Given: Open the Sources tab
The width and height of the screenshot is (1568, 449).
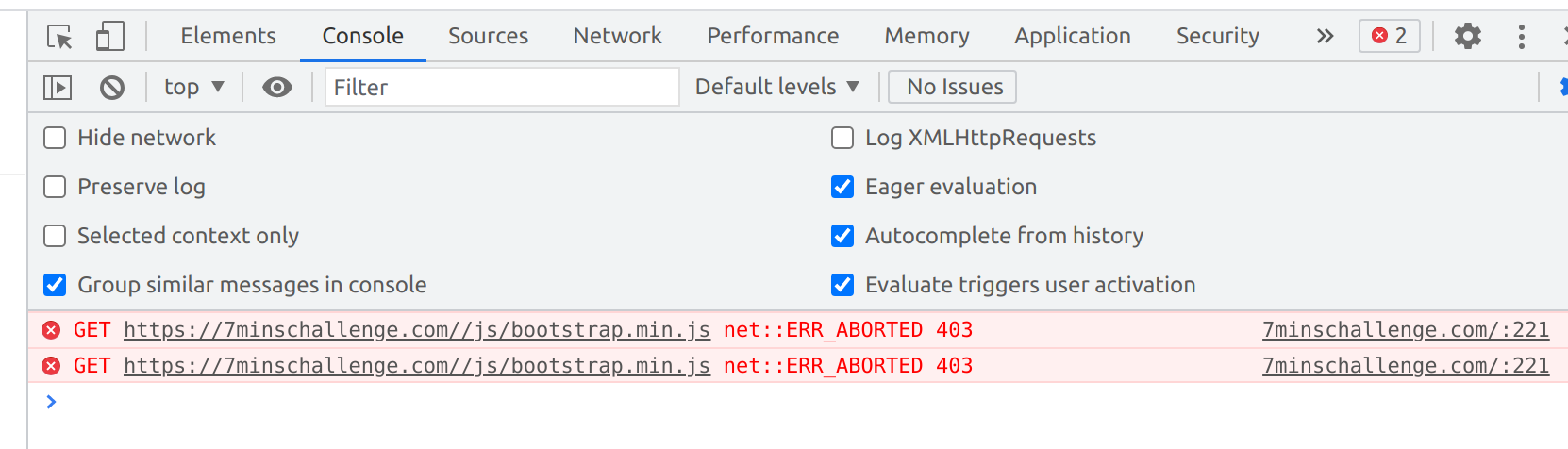Looking at the screenshot, I should click(x=488, y=36).
